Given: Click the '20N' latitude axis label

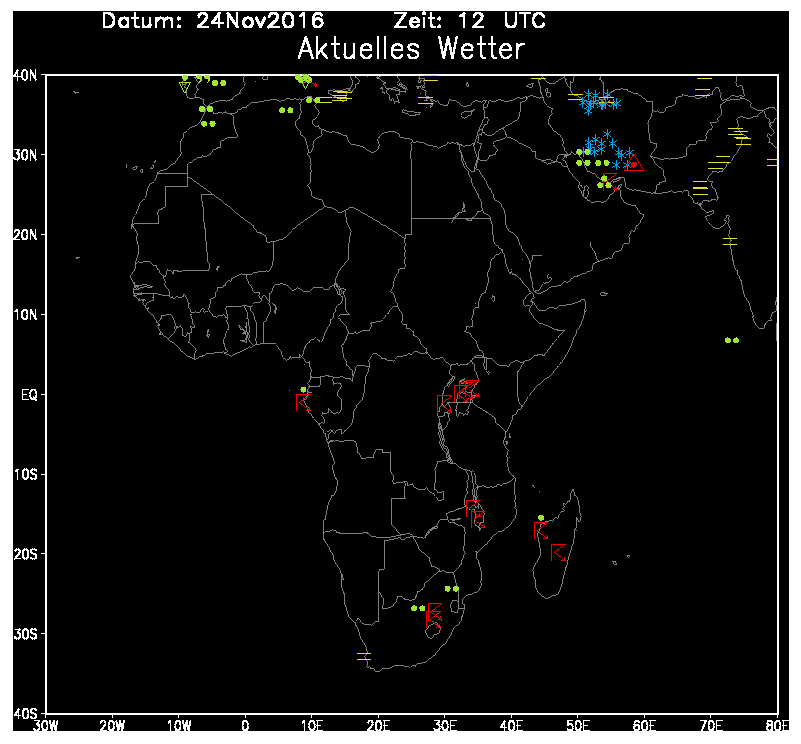Looking at the screenshot, I should click(x=26, y=235).
